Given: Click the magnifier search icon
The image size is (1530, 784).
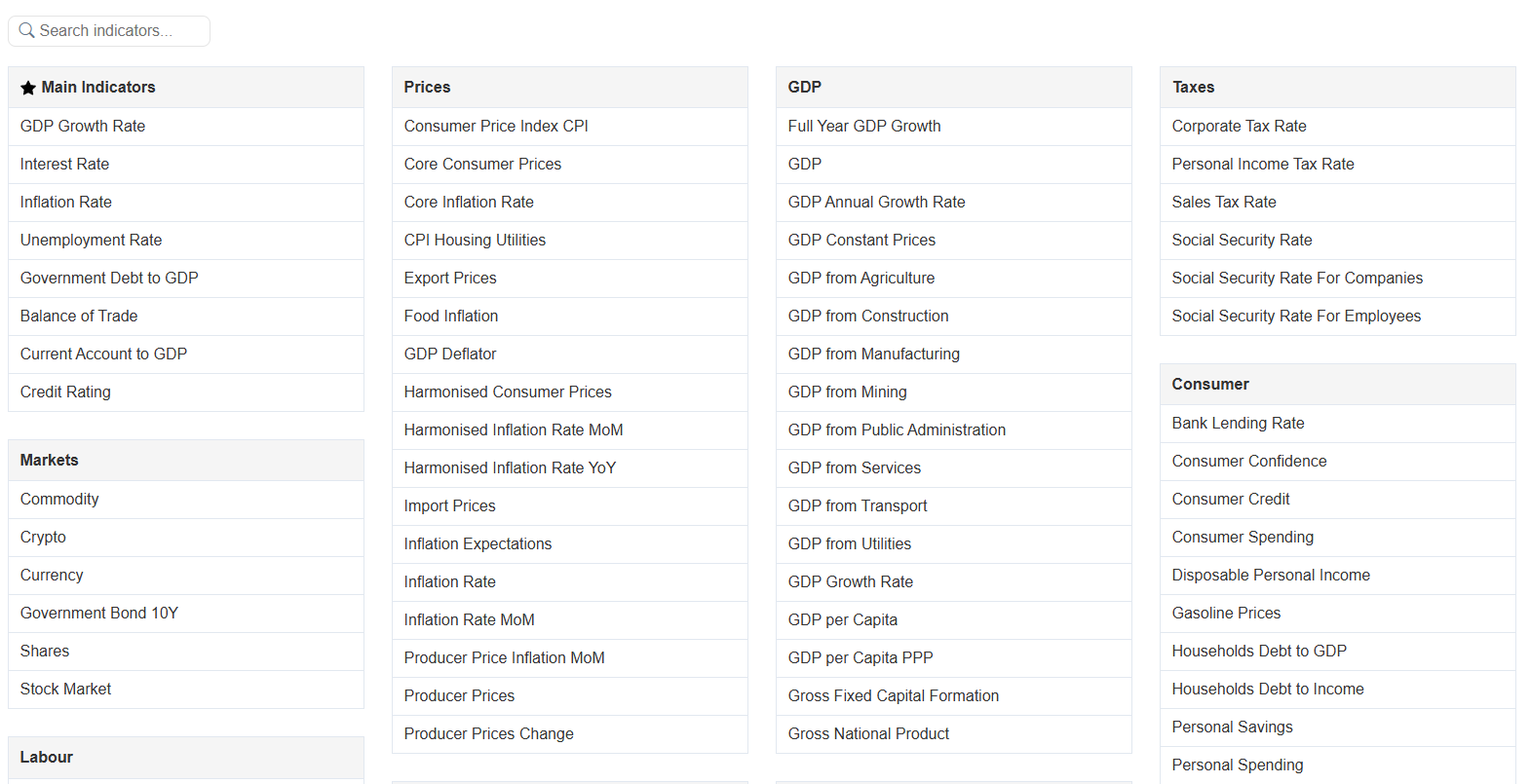Looking at the screenshot, I should (x=27, y=30).
